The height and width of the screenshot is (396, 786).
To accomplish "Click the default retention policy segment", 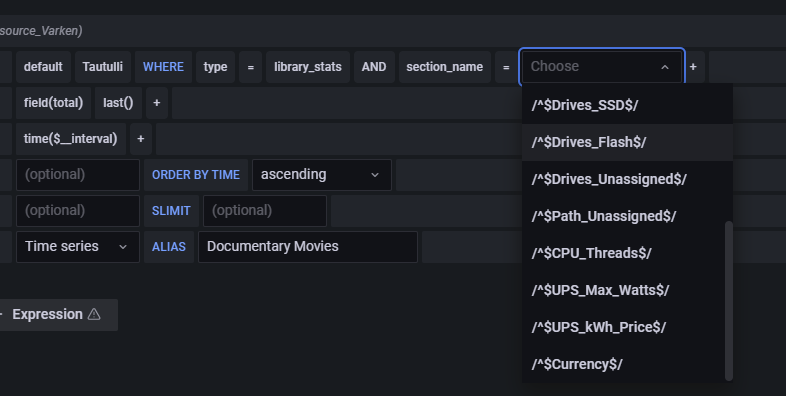I will pyautogui.click(x=43, y=67).
